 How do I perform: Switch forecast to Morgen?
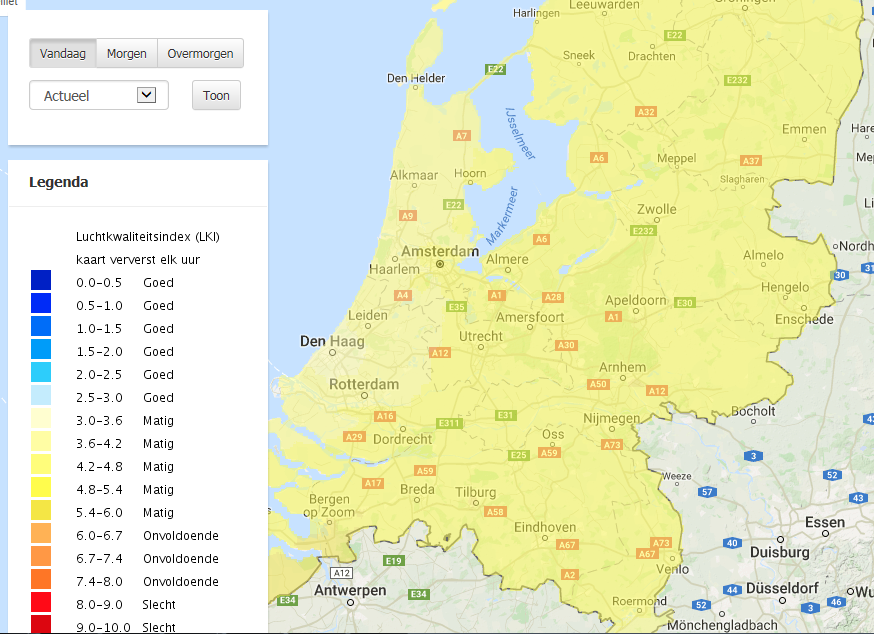click(127, 54)
